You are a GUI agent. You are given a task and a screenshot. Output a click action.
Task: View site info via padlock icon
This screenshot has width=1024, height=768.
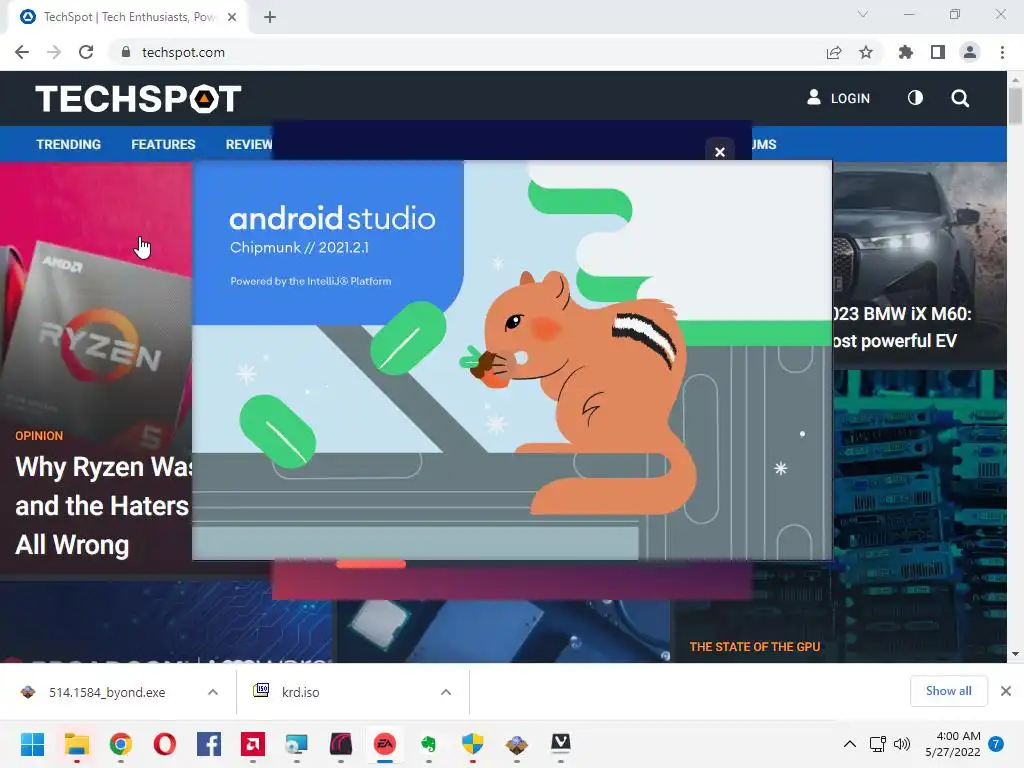pyautogui.click(x=126, y=52)
